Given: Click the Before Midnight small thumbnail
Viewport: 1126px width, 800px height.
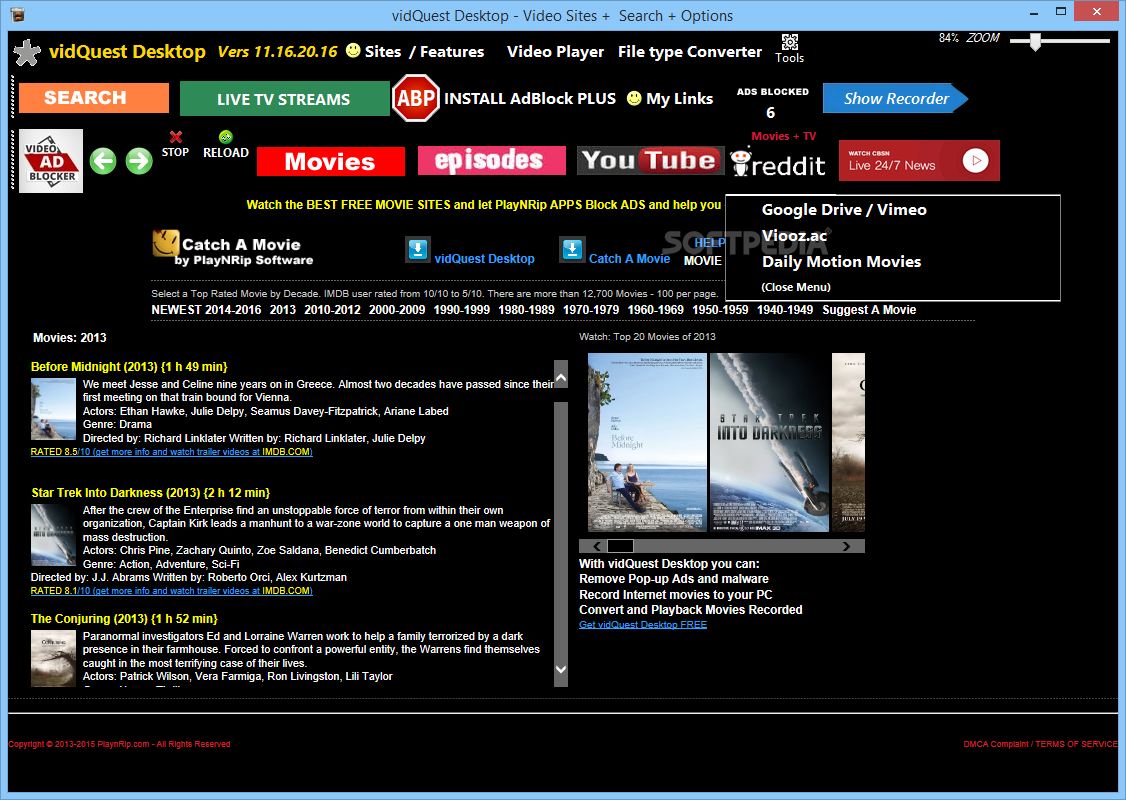Looking at the screenshot, I should [53, 409].
